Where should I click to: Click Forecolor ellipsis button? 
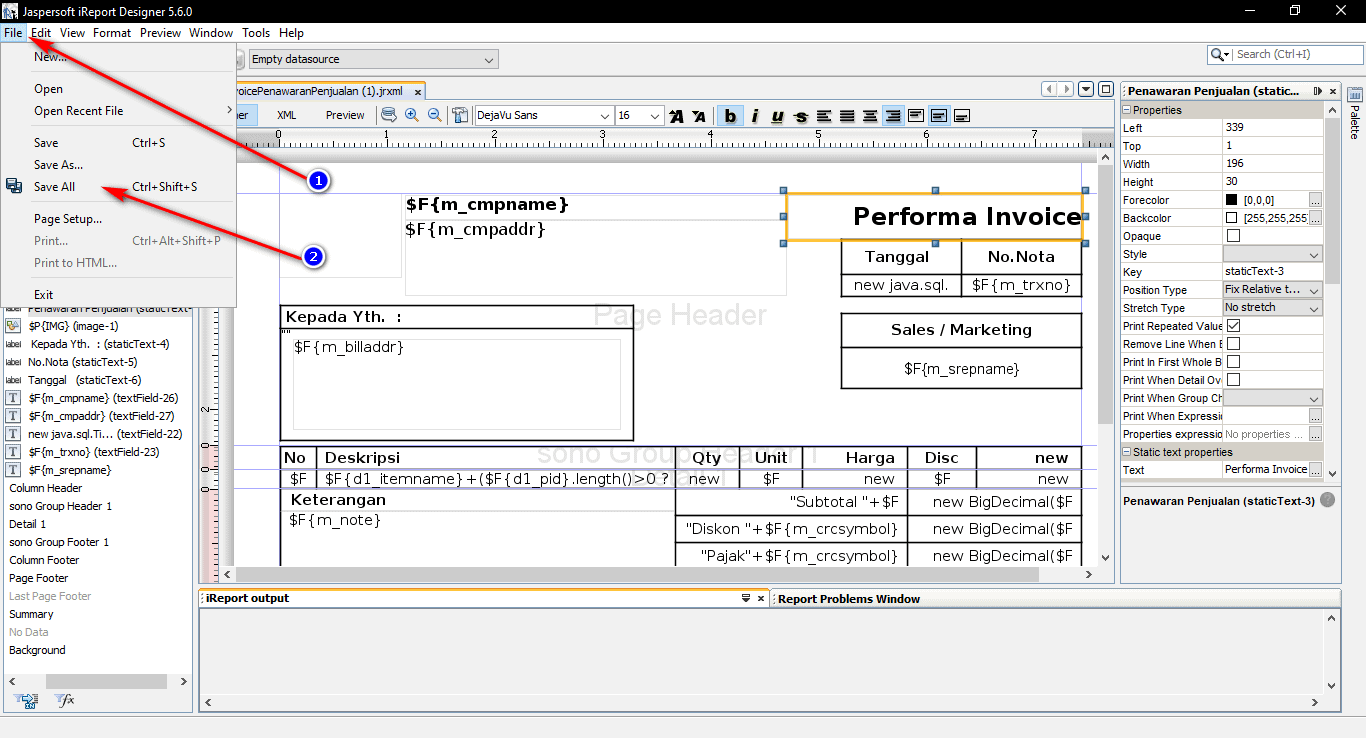coord(1315,200)
